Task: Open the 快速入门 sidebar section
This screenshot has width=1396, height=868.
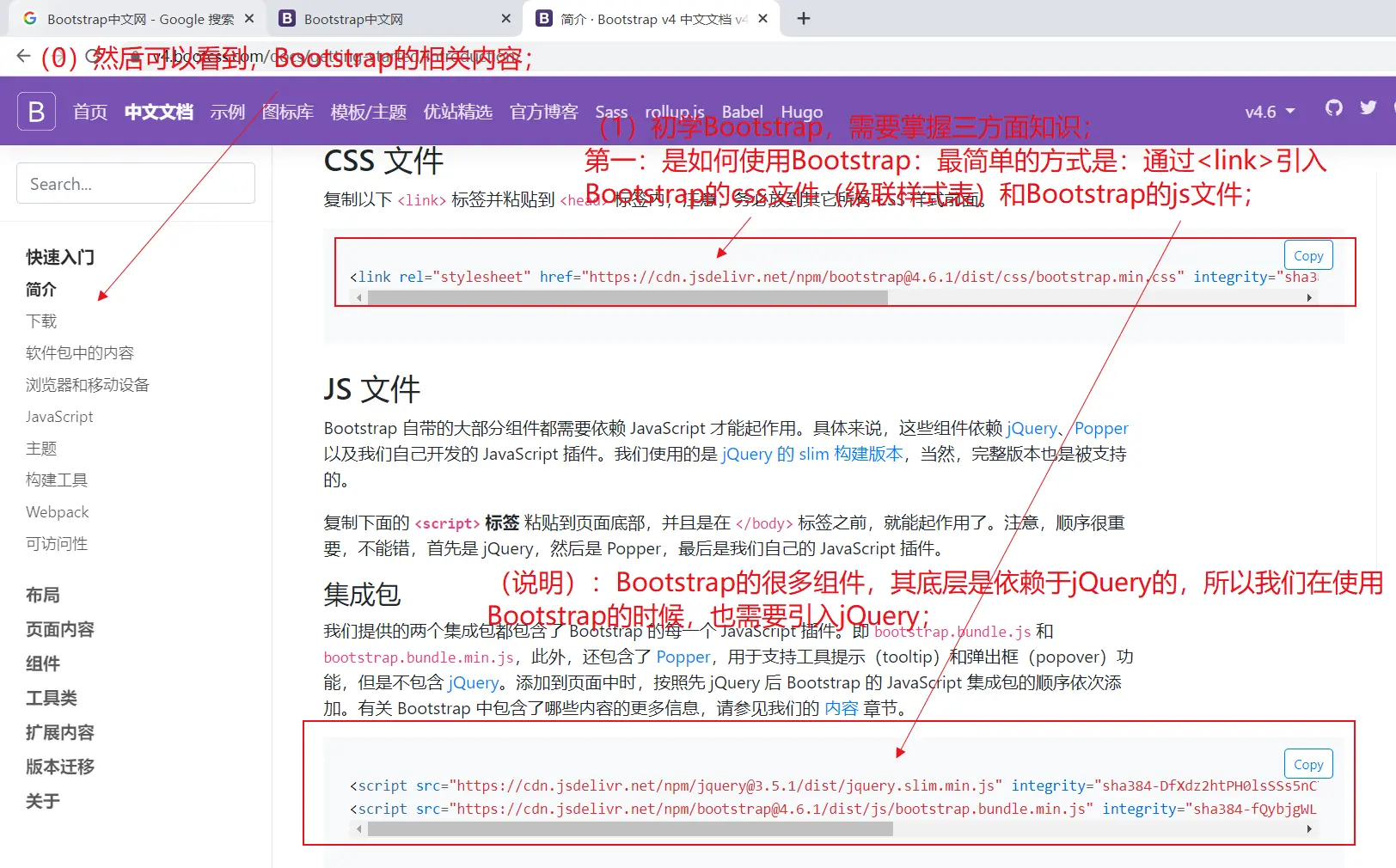Action: click(x=60, y=257)
